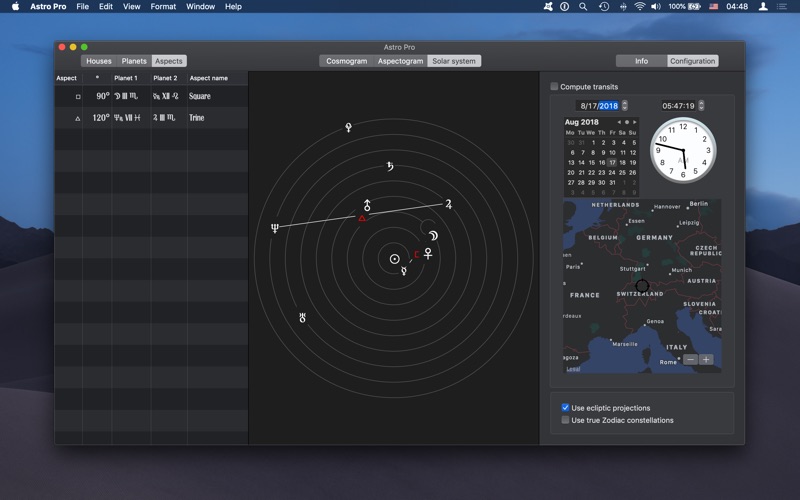Click the Jupiter glyph on the chart

pos(448,204)
